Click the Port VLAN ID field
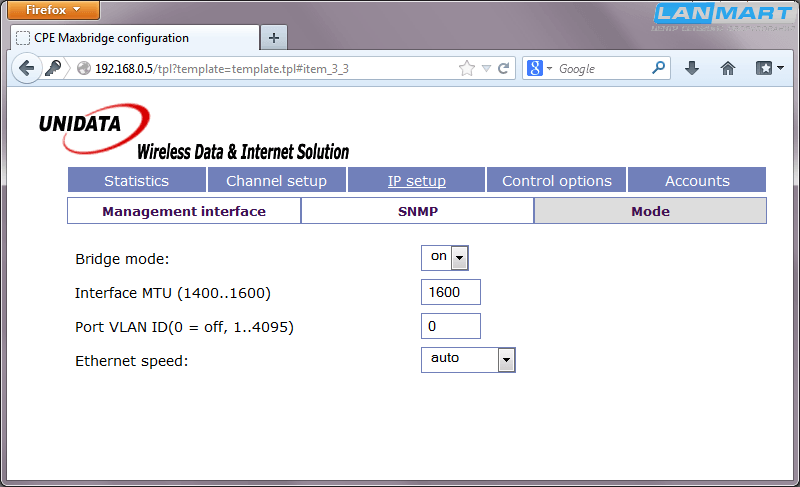800x487 pixels. 450,326
